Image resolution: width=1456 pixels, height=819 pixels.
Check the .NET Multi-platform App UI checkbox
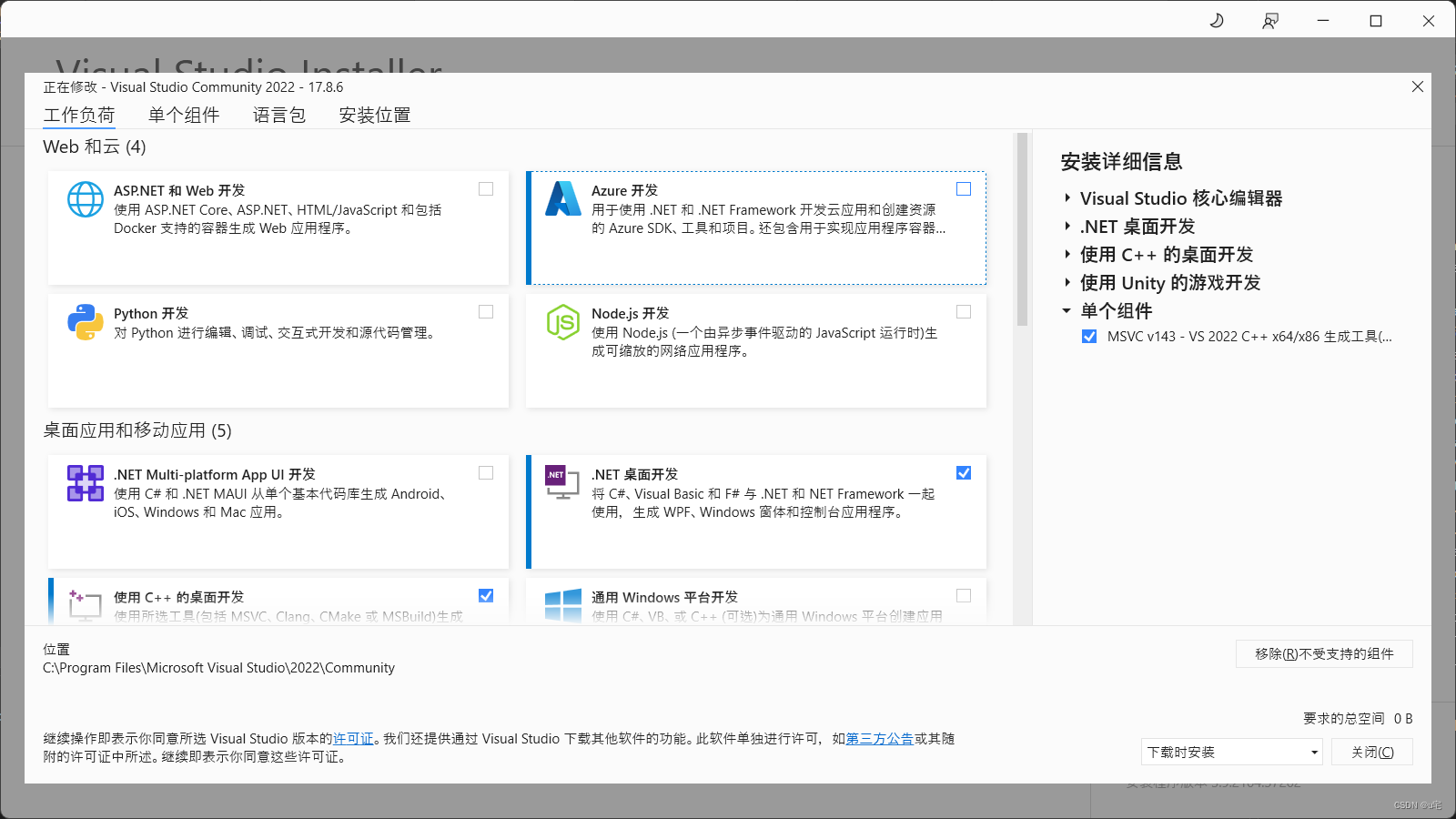pos(486,473)
